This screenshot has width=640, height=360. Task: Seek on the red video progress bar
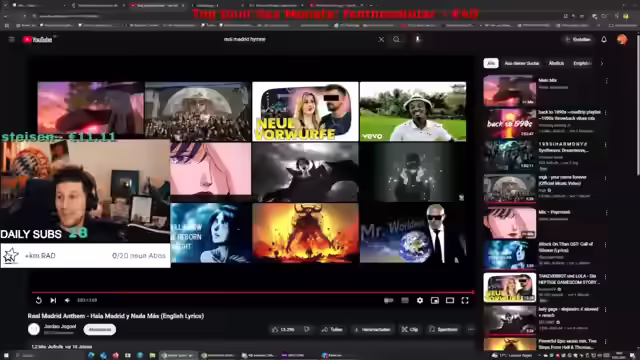tap(252, 292)
